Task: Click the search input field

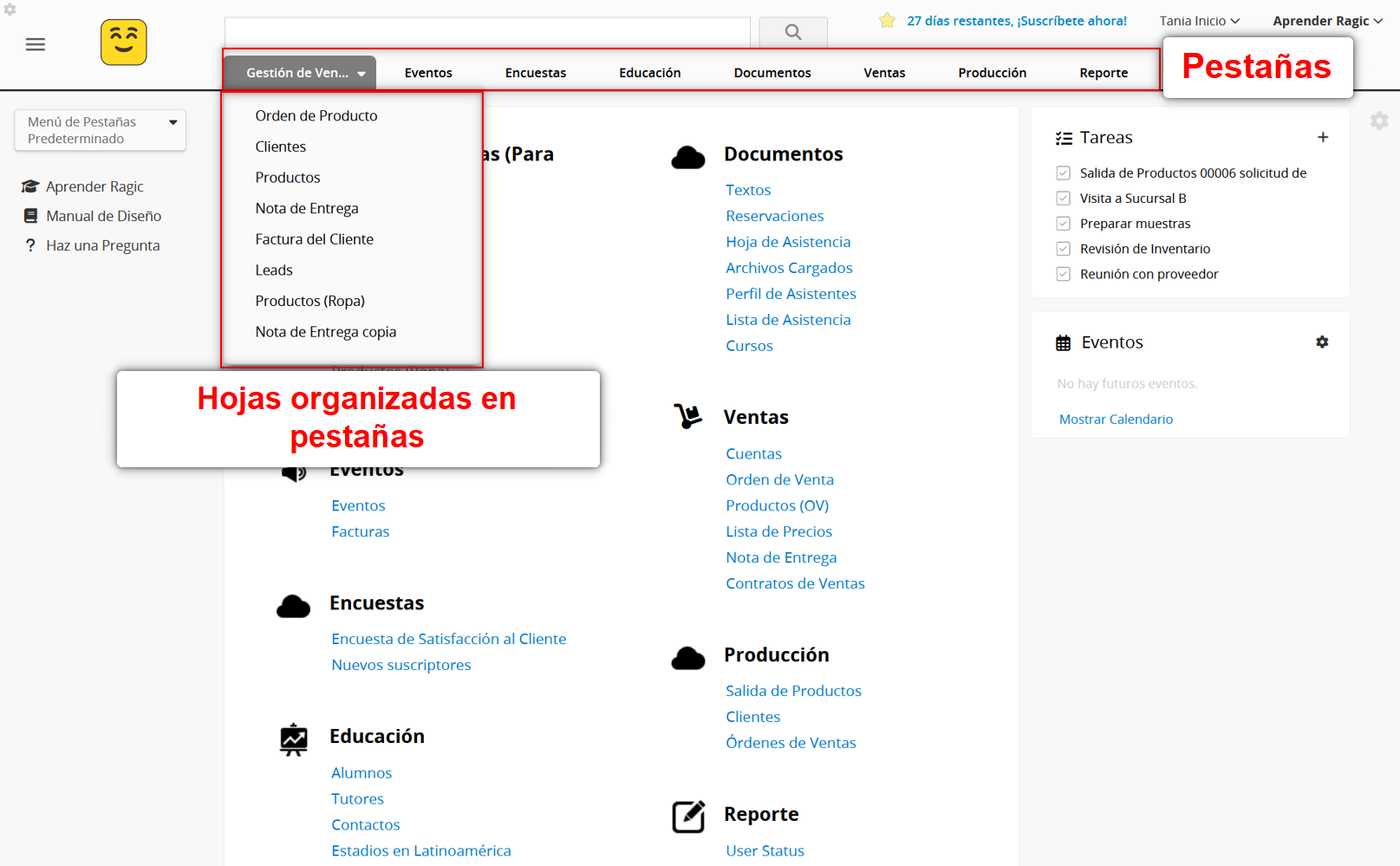Action: (487, 32)
